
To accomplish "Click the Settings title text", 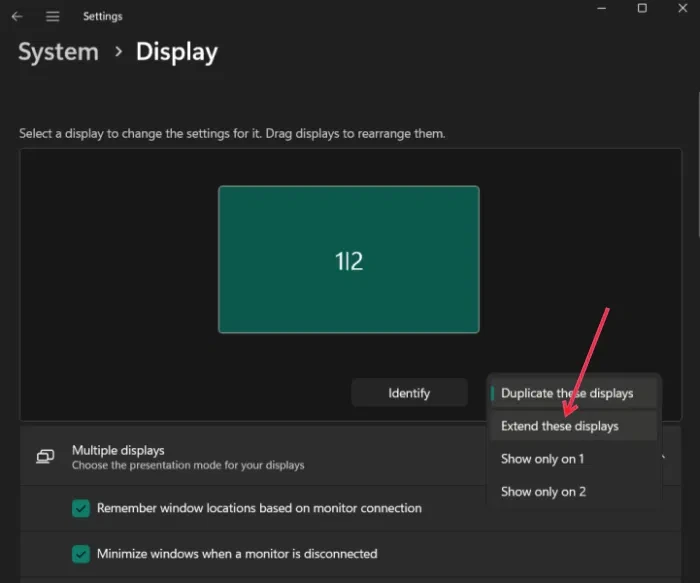I will (104, 16).
